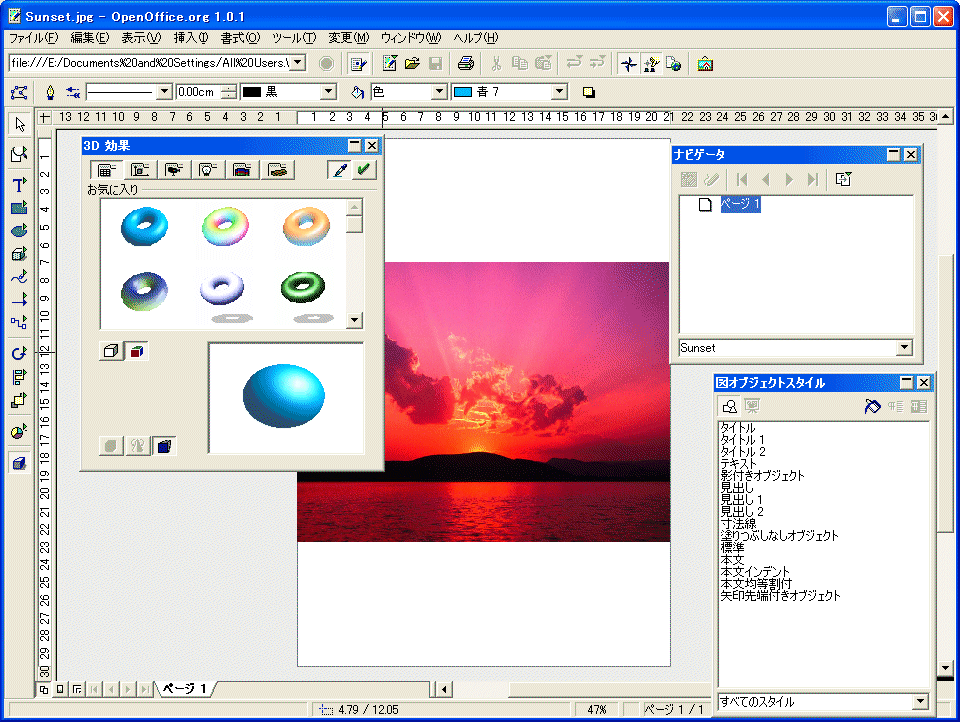
Task: Apply 3D effects with the green checkmark
Action: click(x=364, y=170)
